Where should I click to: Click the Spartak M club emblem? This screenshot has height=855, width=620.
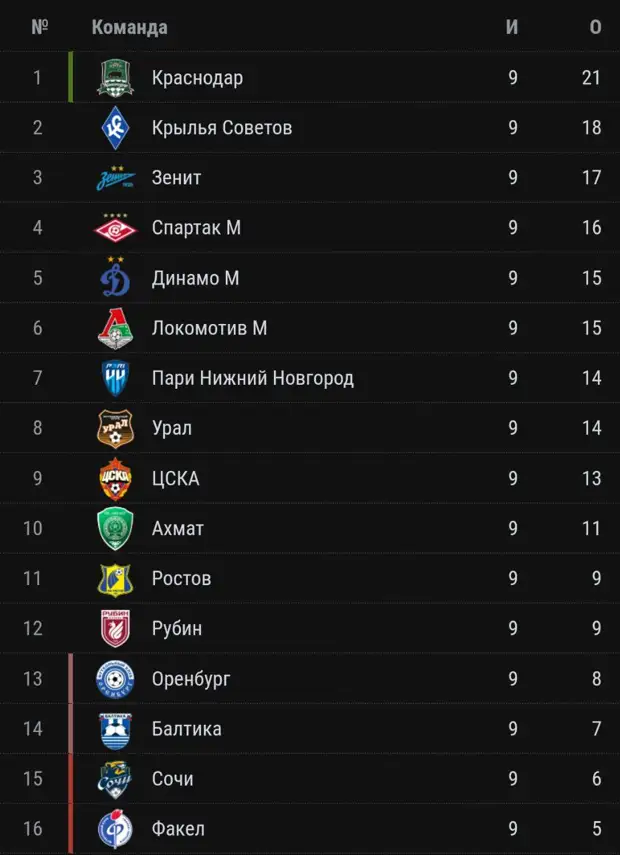coord(115,228)
